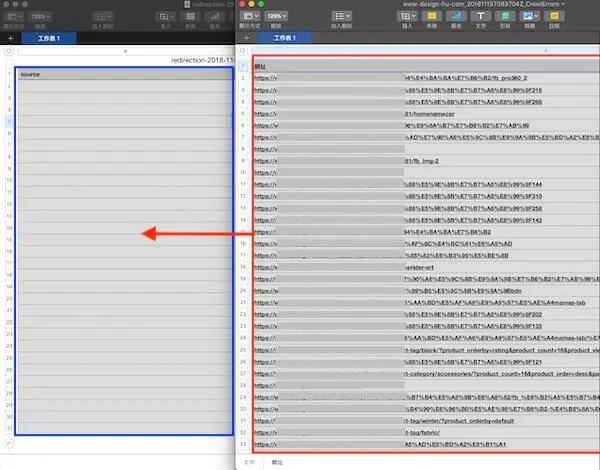
Task: Add a new sheet in the right window
Action: tap(246, 38)
